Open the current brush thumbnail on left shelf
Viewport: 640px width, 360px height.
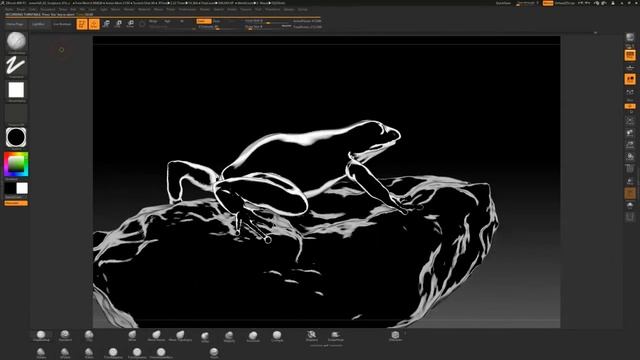pos(16,42)
